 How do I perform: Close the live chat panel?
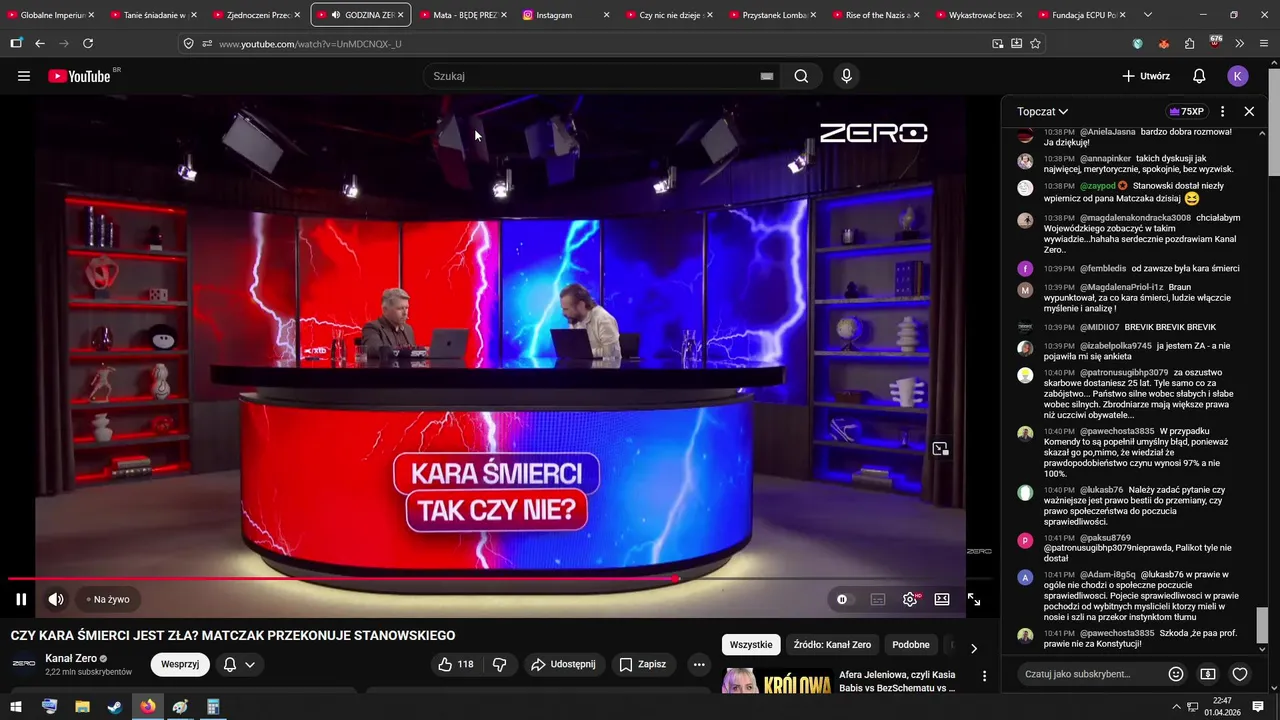point(1249,112)
